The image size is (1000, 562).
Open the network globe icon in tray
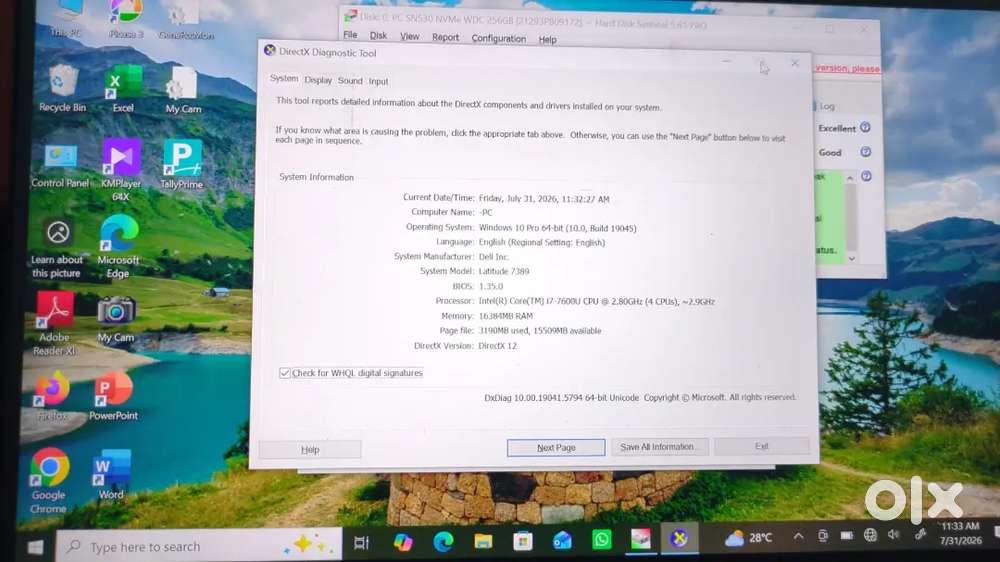[870, 535]
